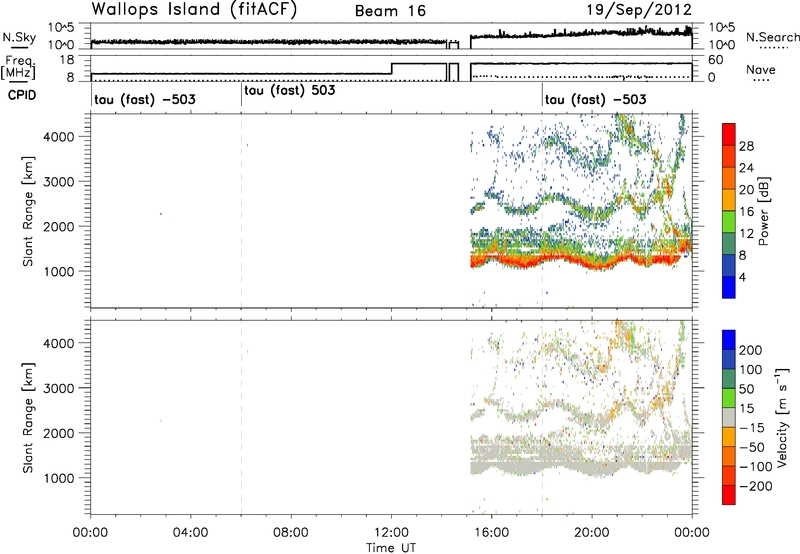Select the "Beam 16" label
This screenshot has height=554, width=800.
point(390,11)
